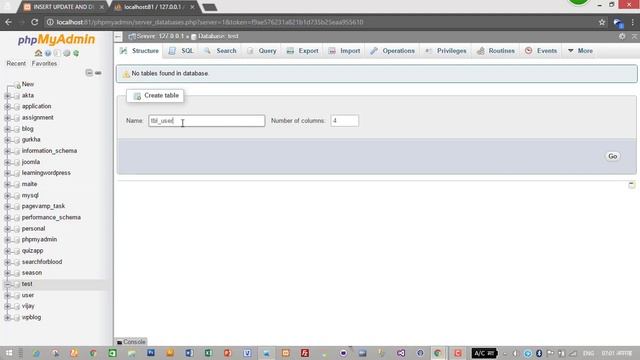640x360 pixels.
Task: Click the unlink-from-main-panel chain icon
Action: [98, 73]
